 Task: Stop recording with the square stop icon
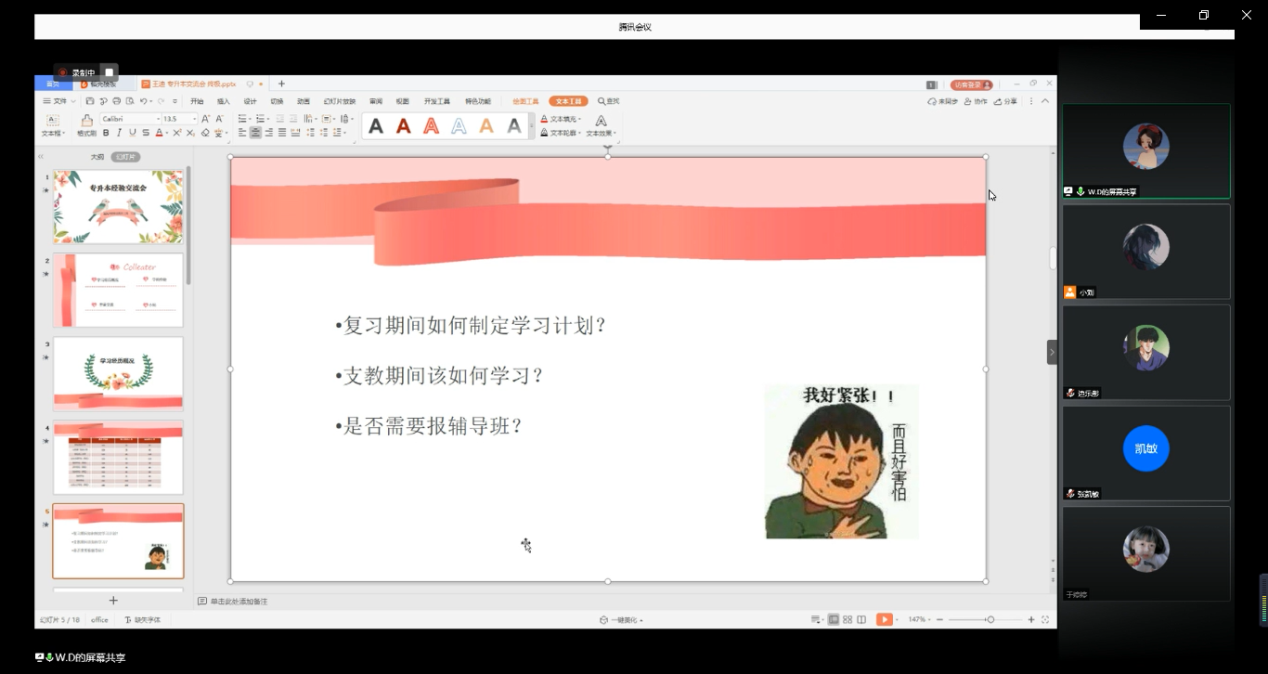coord(109,73)
